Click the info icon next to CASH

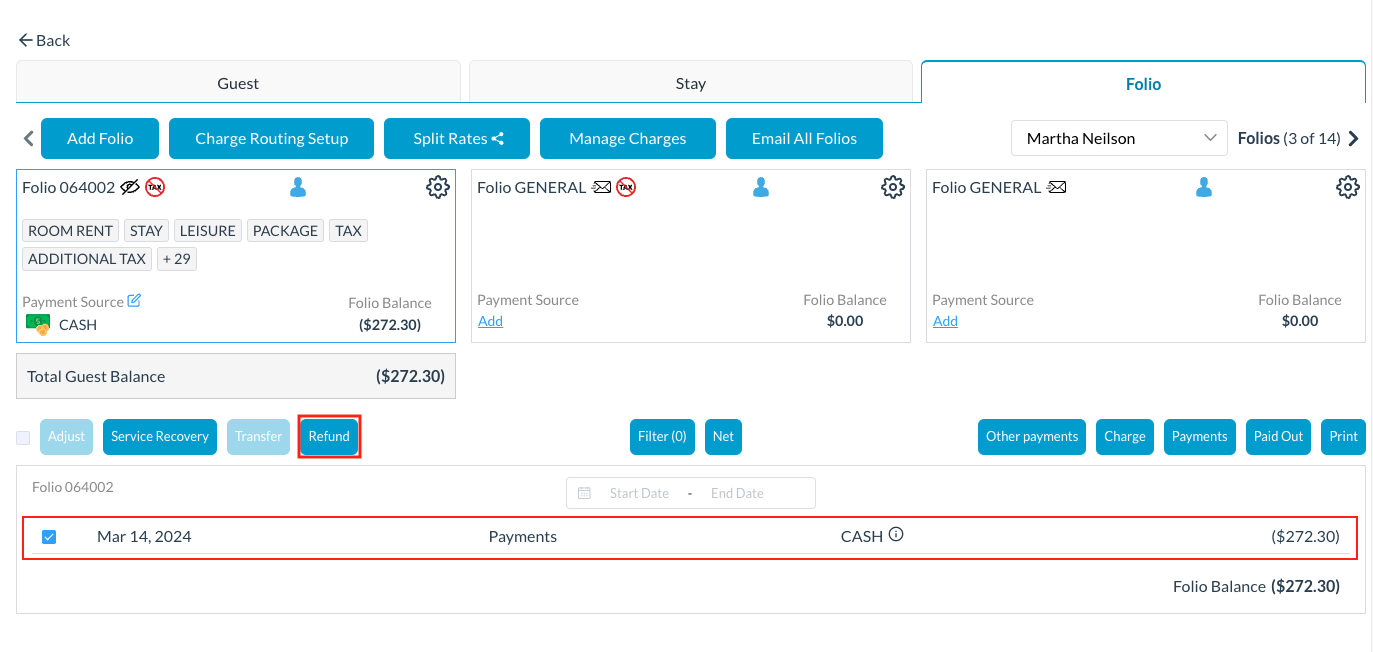[x=896, y=535]
